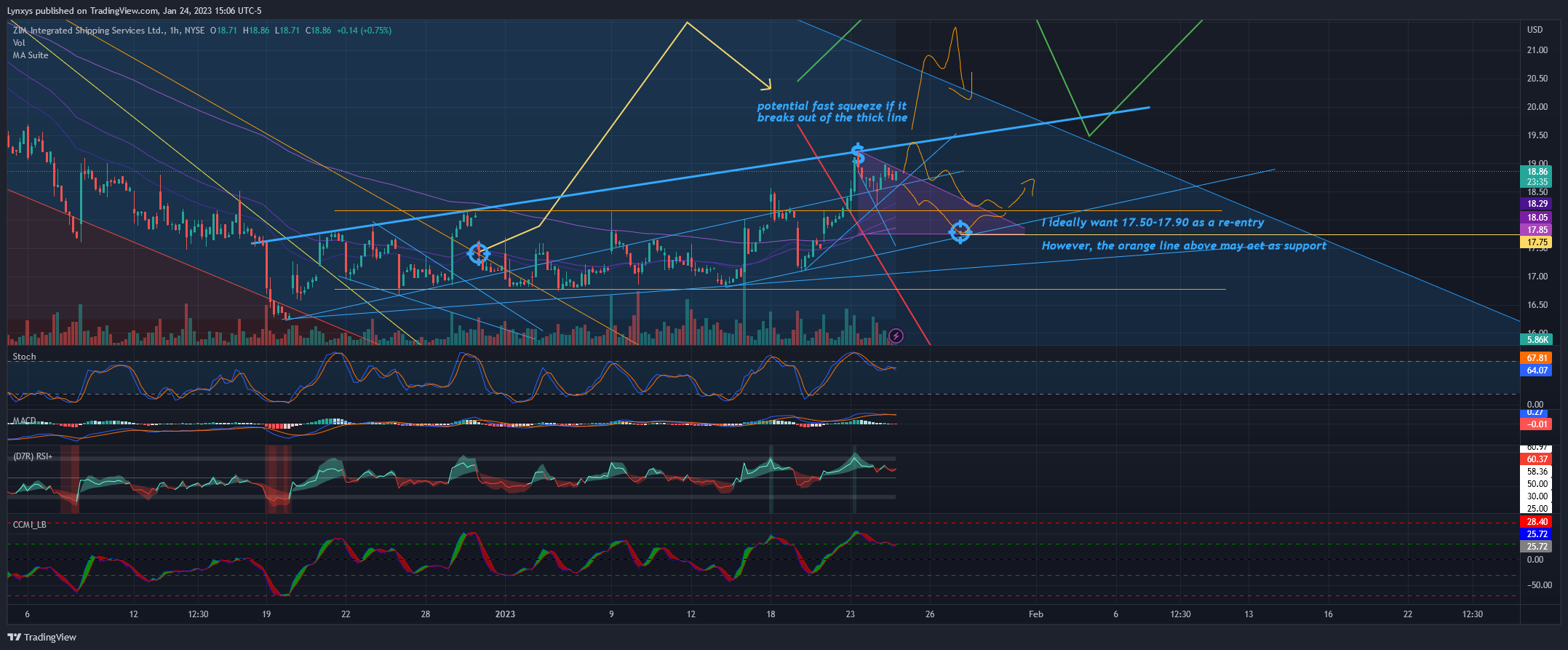This screenshot has height=650, width=1568.
Task: Click the red 28.40 CCMI value
Action: pyautogui.click(x=1537, y=522)
